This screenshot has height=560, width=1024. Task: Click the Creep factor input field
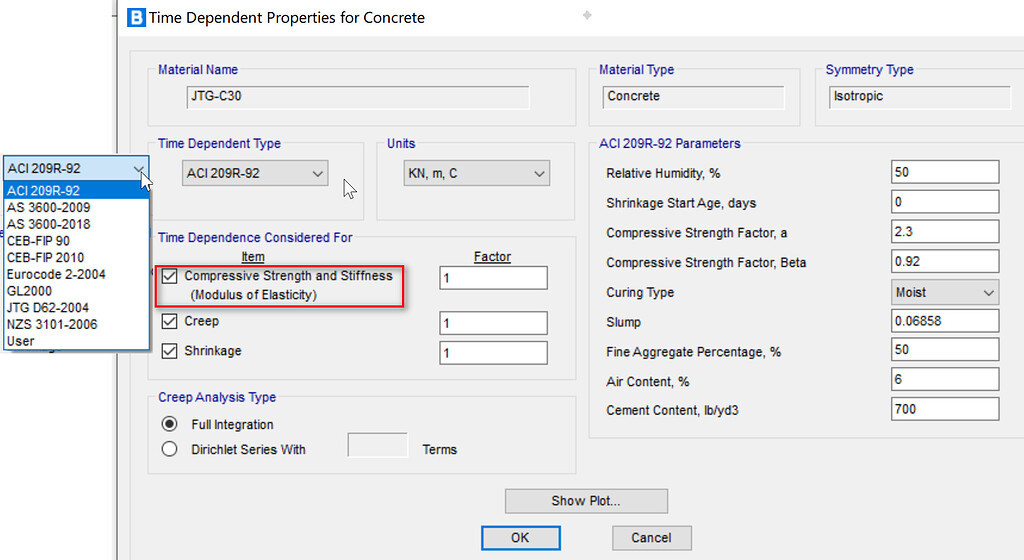coord(493,323)
